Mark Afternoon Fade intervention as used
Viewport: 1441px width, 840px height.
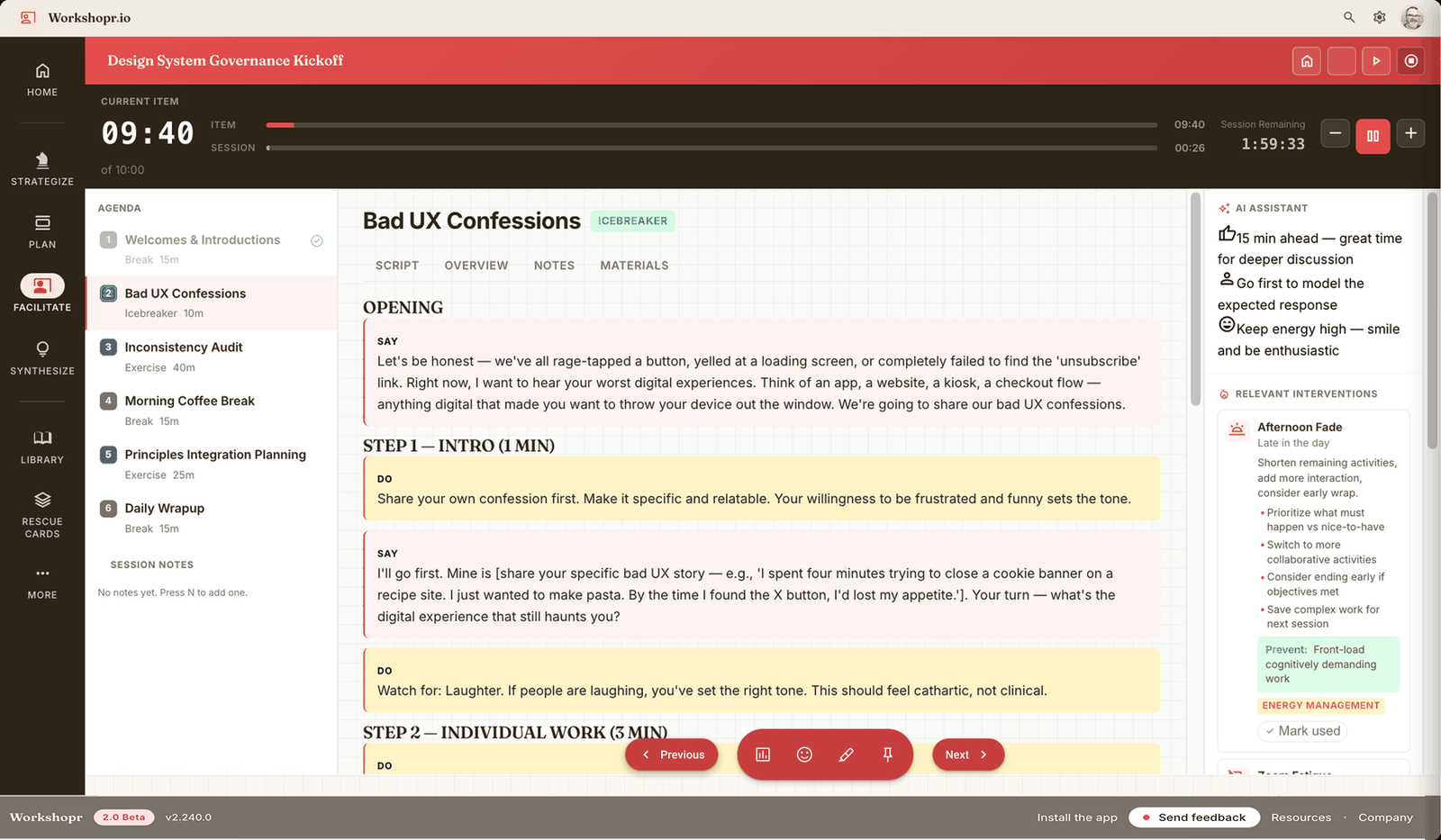1302,731
